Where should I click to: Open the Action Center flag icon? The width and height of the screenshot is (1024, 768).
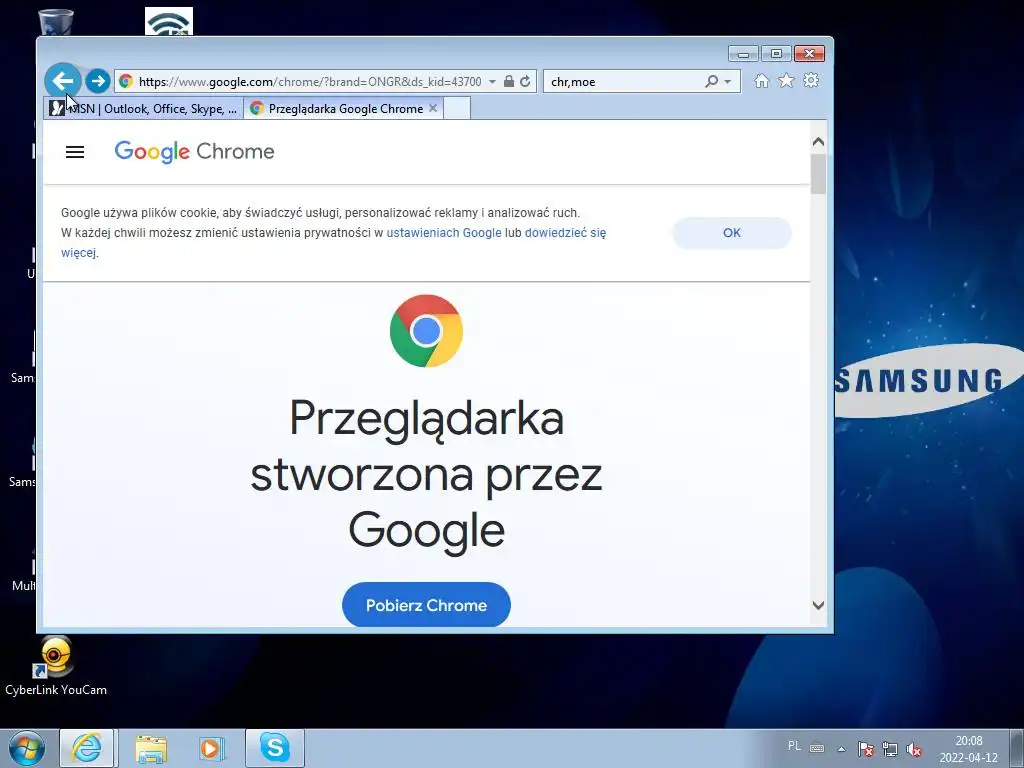pos(866,749)
